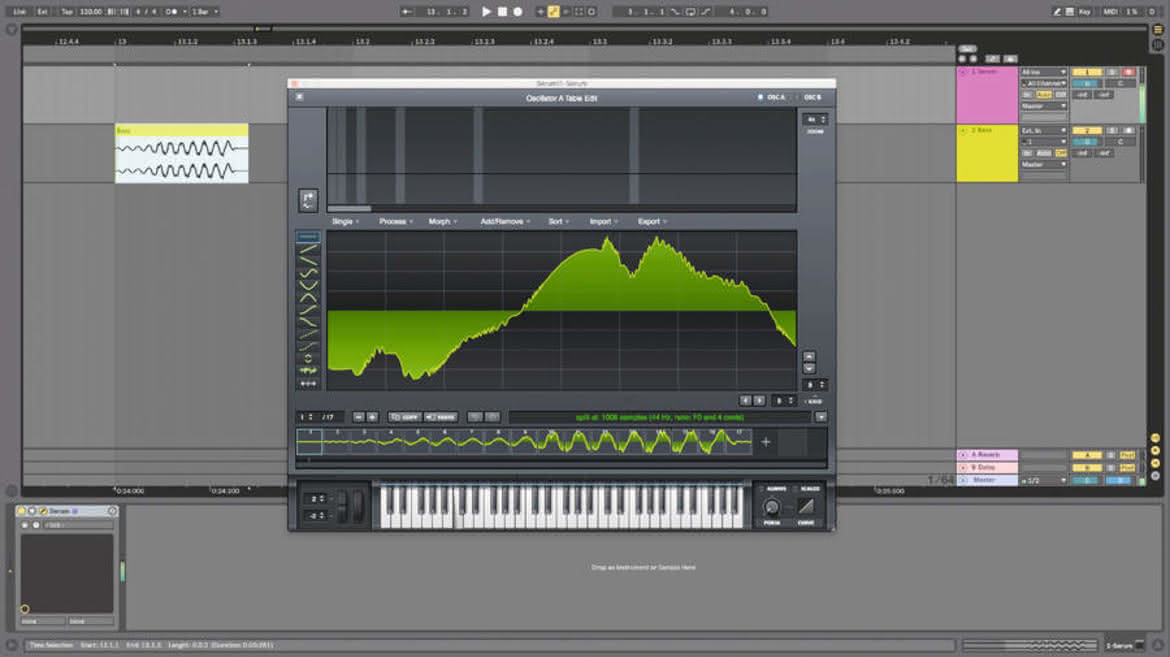Stop playback in Ableton transport
Screen dimensions: 1170x657
coord(502,11)
